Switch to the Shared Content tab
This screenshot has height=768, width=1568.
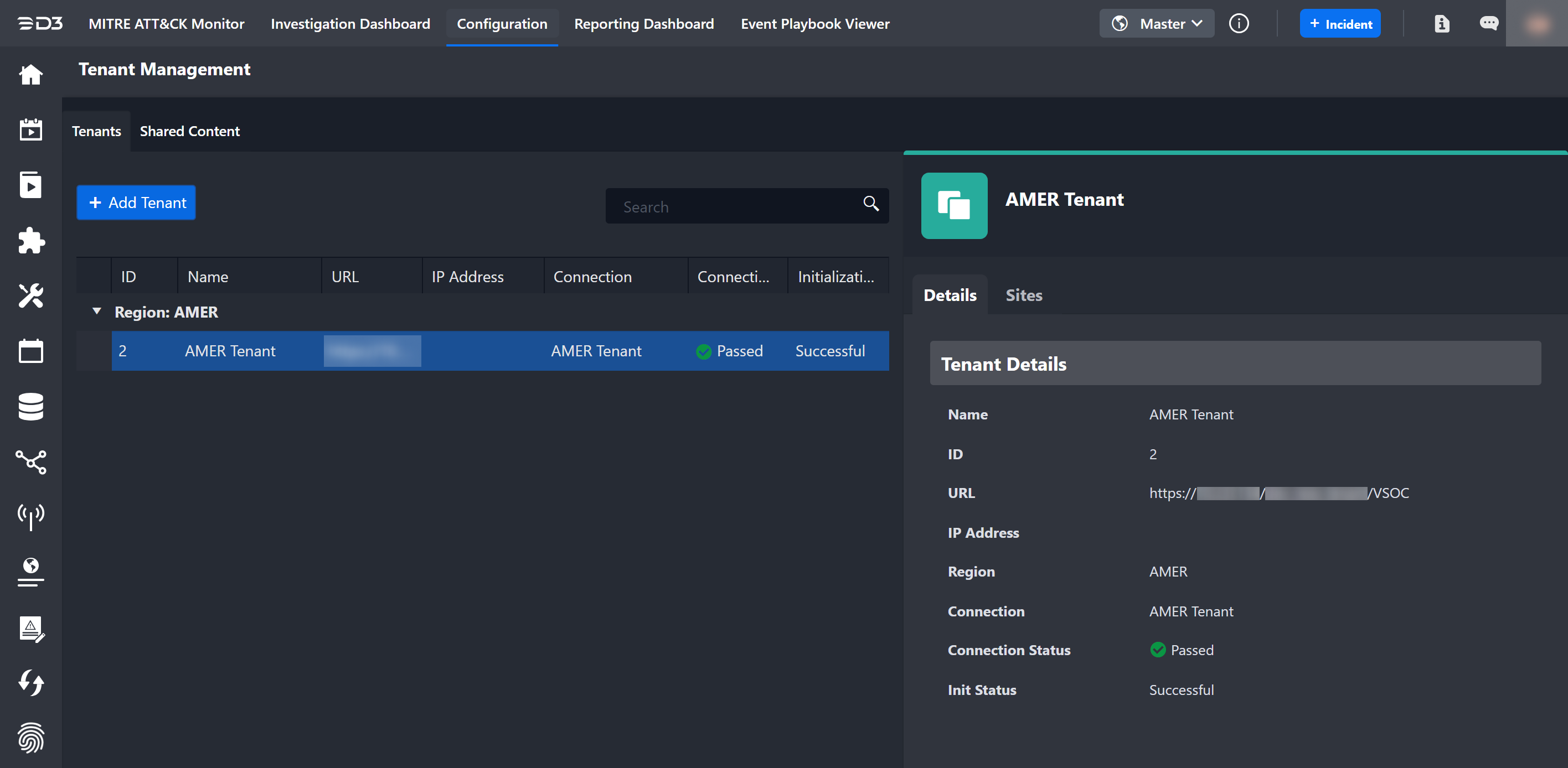click(x=189, y=131)
